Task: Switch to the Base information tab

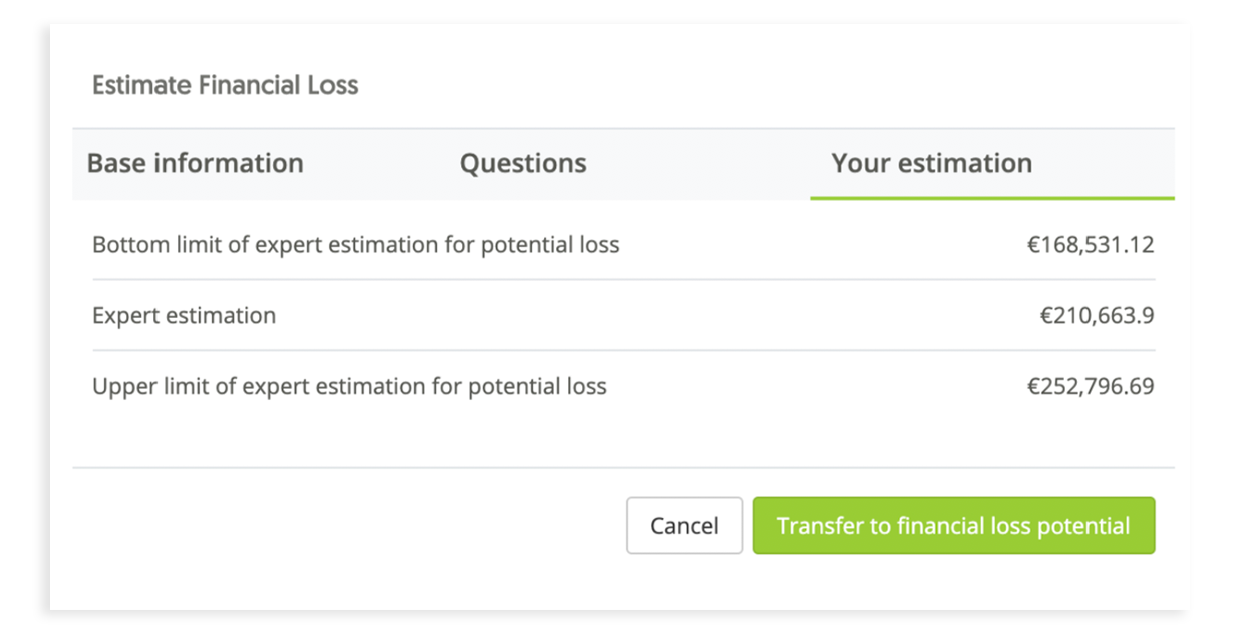Action: click(x=195, y=164)
